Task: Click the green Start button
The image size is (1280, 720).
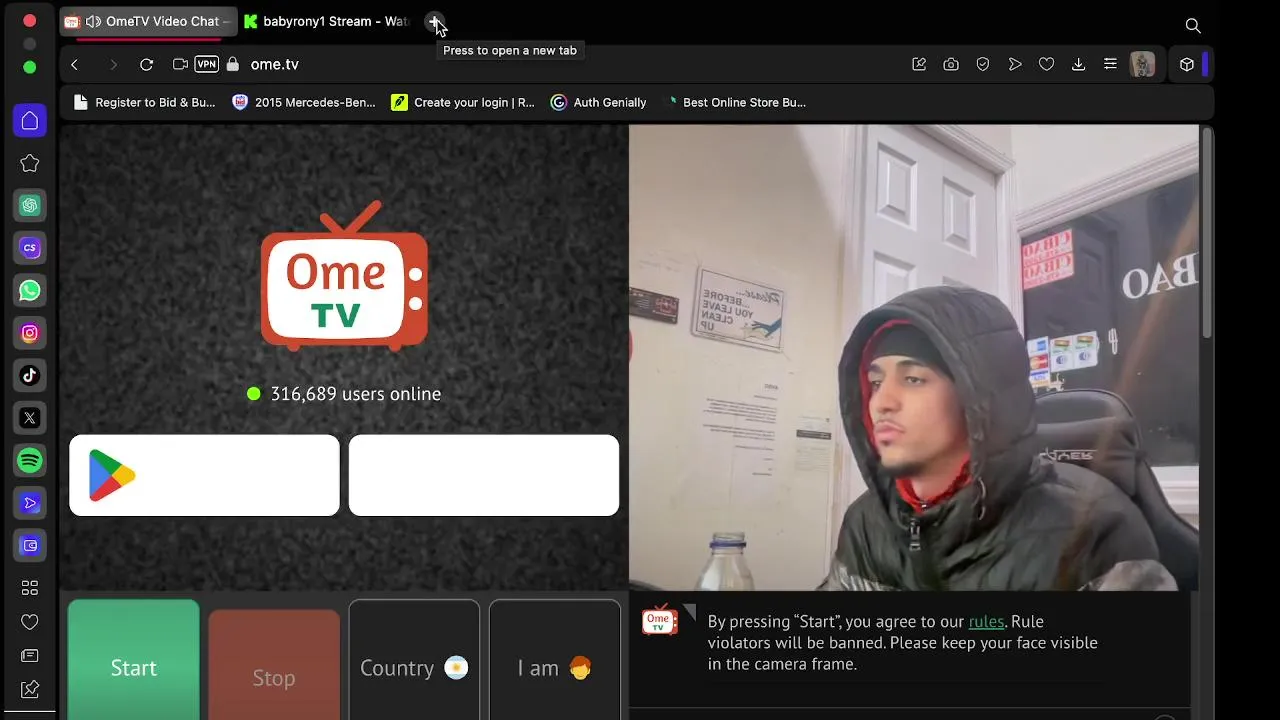Action: [134, 660]
